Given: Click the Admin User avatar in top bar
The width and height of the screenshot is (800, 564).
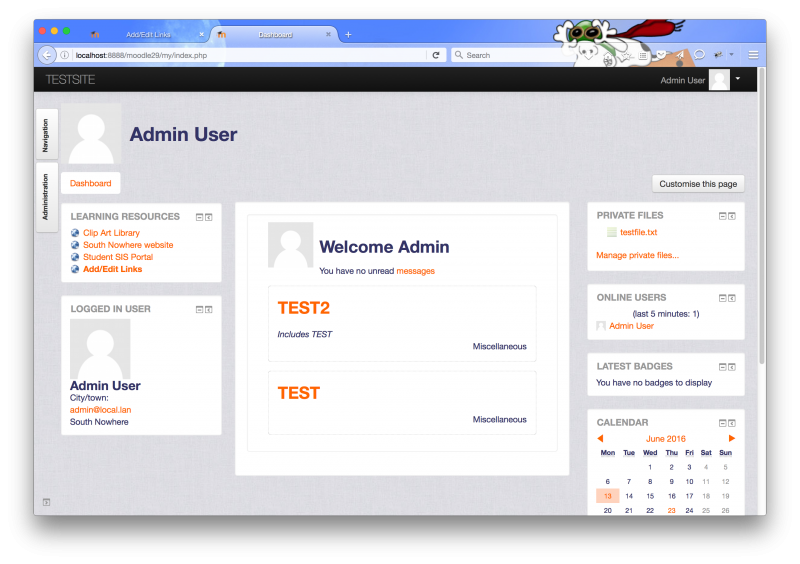Looking at the screenshot, I should click(719, 80).
